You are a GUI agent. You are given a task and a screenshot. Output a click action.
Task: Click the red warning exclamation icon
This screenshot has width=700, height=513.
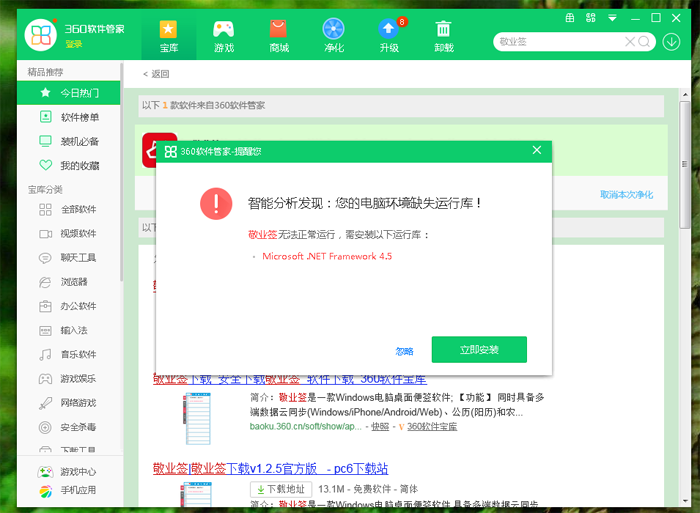click(216, 204)
